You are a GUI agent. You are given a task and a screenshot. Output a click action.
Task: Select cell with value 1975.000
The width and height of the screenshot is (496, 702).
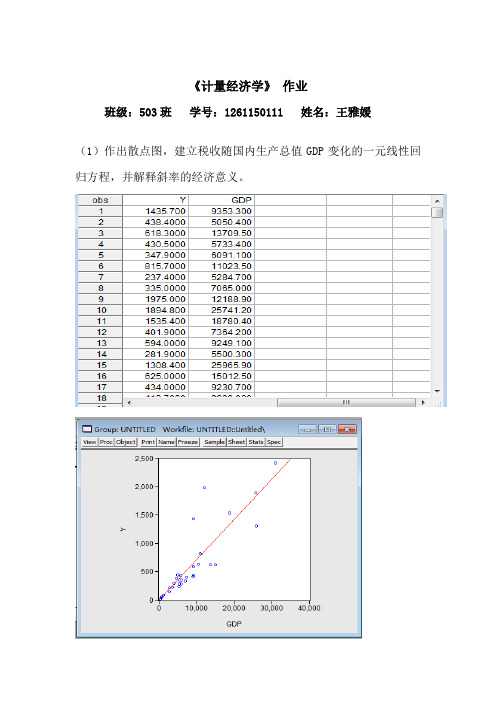click(155, 299)
